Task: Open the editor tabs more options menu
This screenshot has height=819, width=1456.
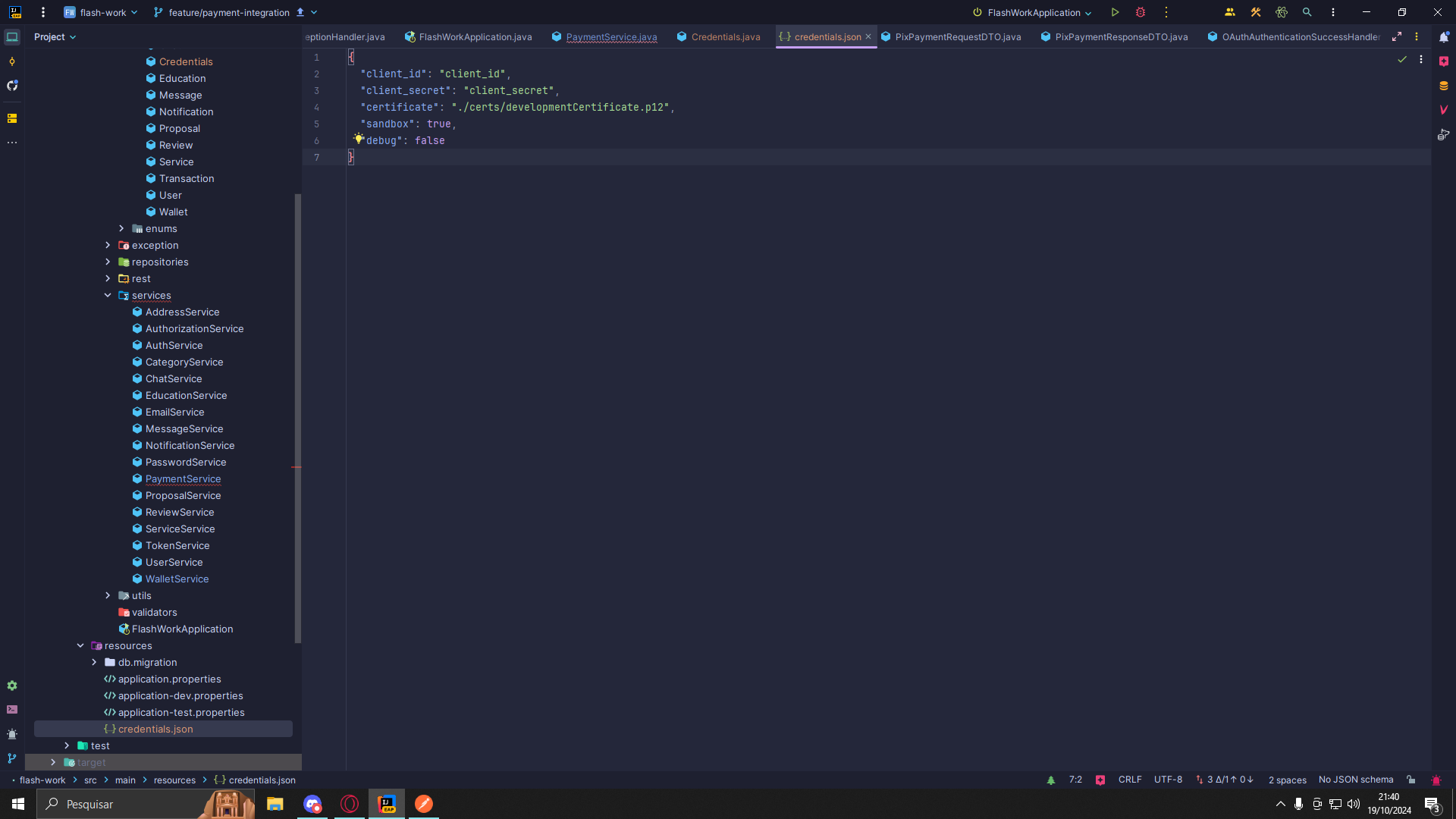Action: [x=1417, y=36]
